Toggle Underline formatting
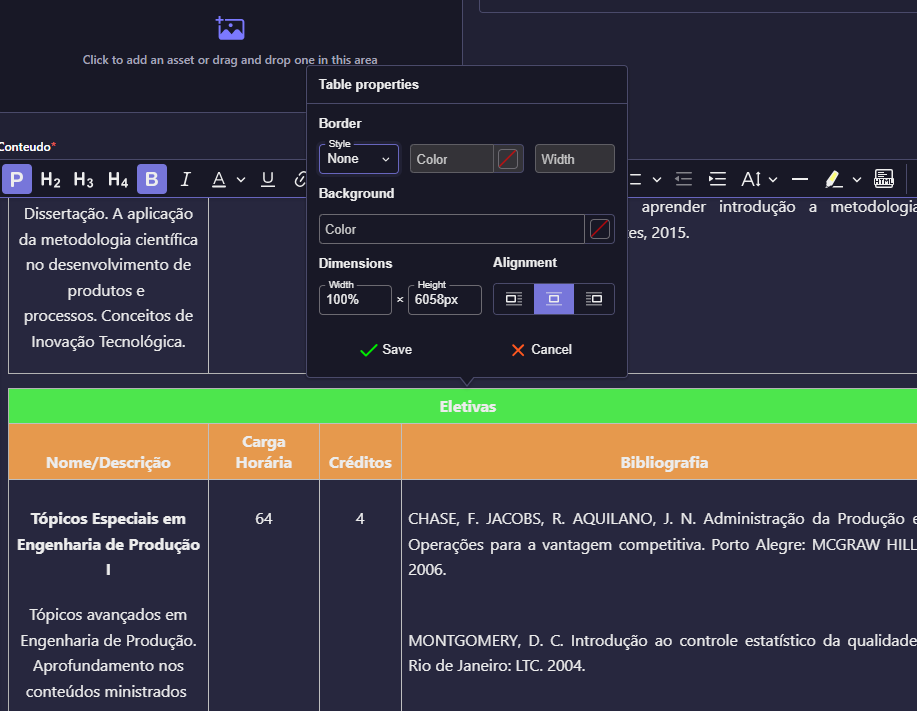917x711 pixels. pyautogui.click(x=268, y=179)
